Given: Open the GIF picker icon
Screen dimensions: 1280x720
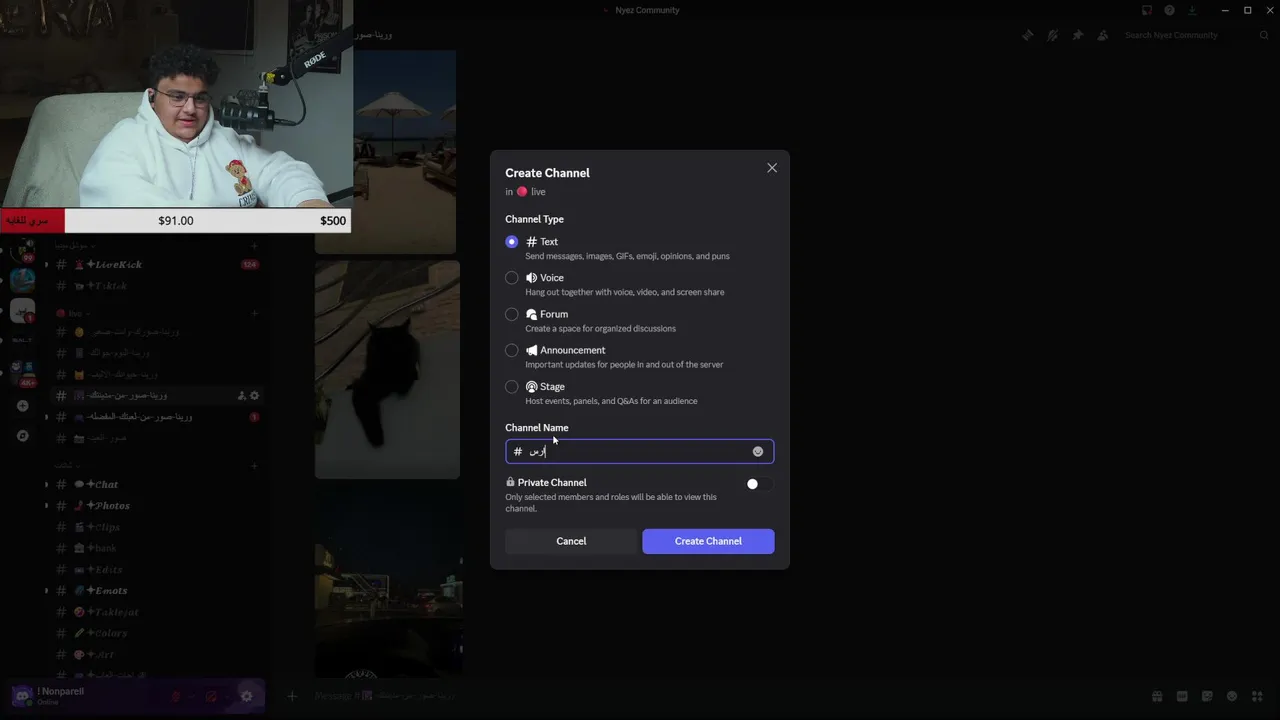Looking at the screenshot, I should click(x=1182, y=696).
